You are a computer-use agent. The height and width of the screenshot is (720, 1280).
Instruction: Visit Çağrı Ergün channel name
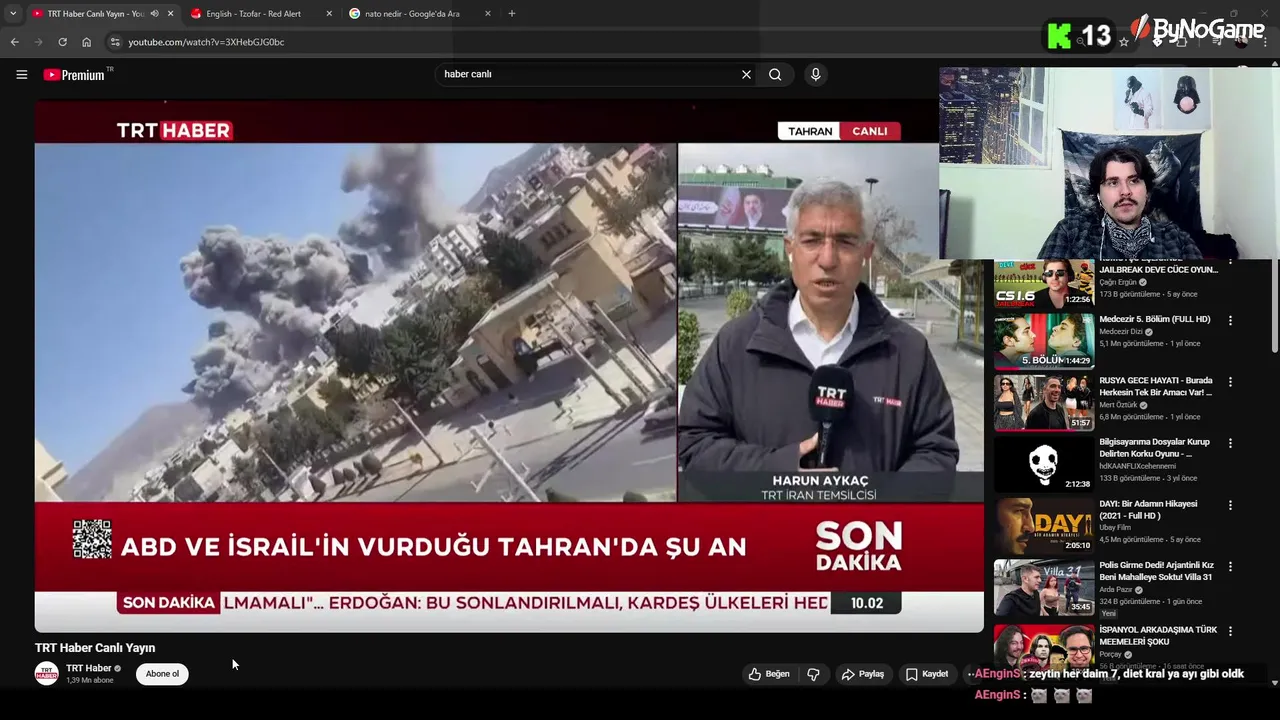click(x=1118, y=282)
